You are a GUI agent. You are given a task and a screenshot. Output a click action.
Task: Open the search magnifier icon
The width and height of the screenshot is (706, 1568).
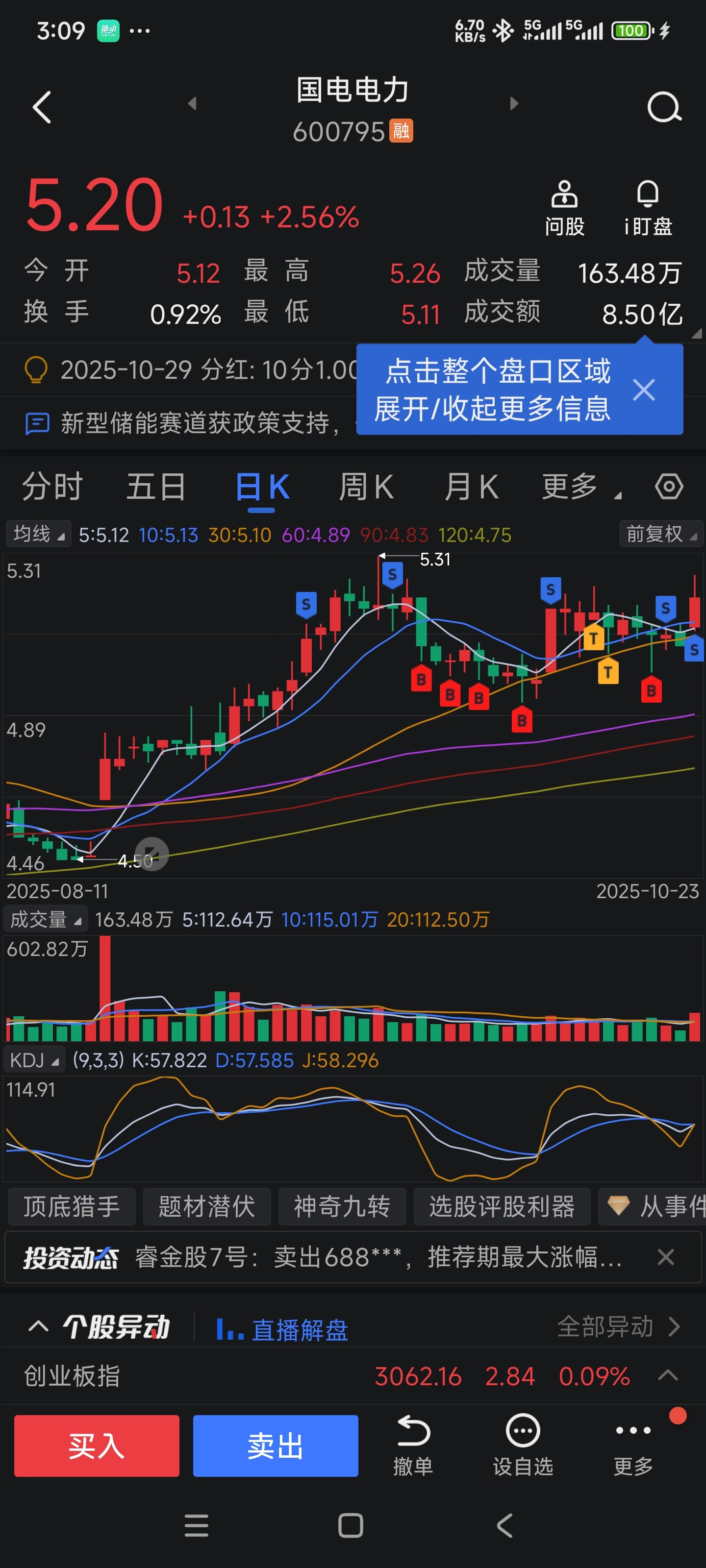pyautogui.click(x=664, y=107)
